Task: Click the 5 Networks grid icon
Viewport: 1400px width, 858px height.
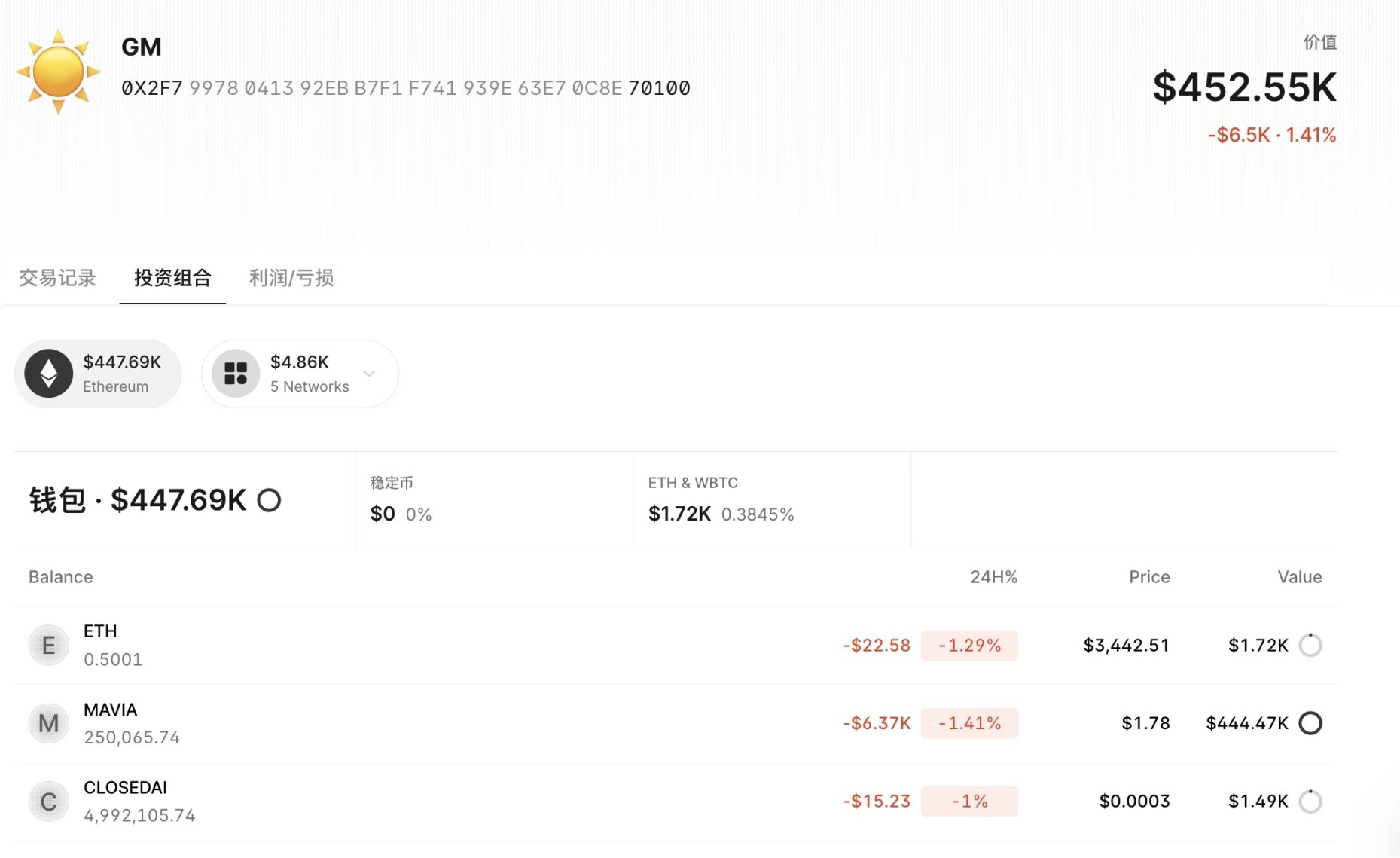Action: click(x=236, y=374)
